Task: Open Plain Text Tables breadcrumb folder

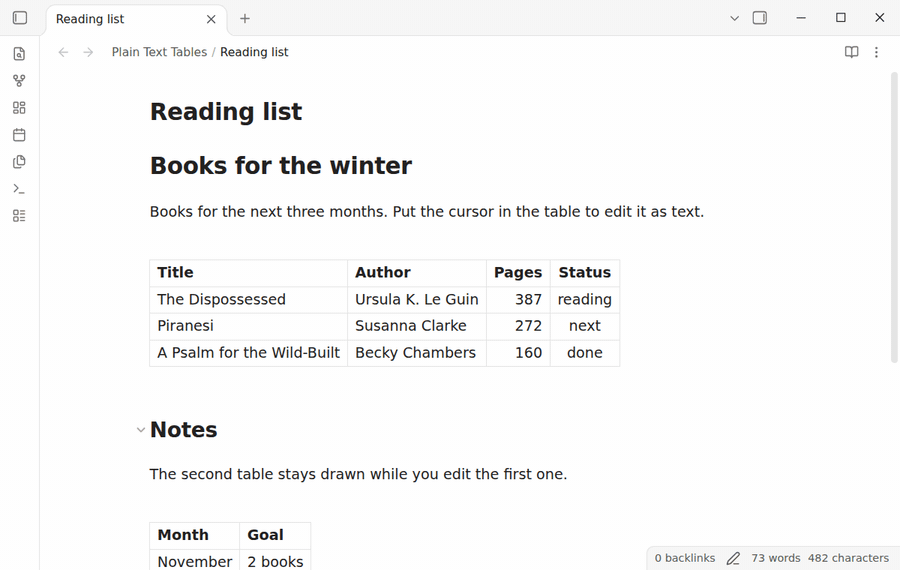Action: point(159,52)
